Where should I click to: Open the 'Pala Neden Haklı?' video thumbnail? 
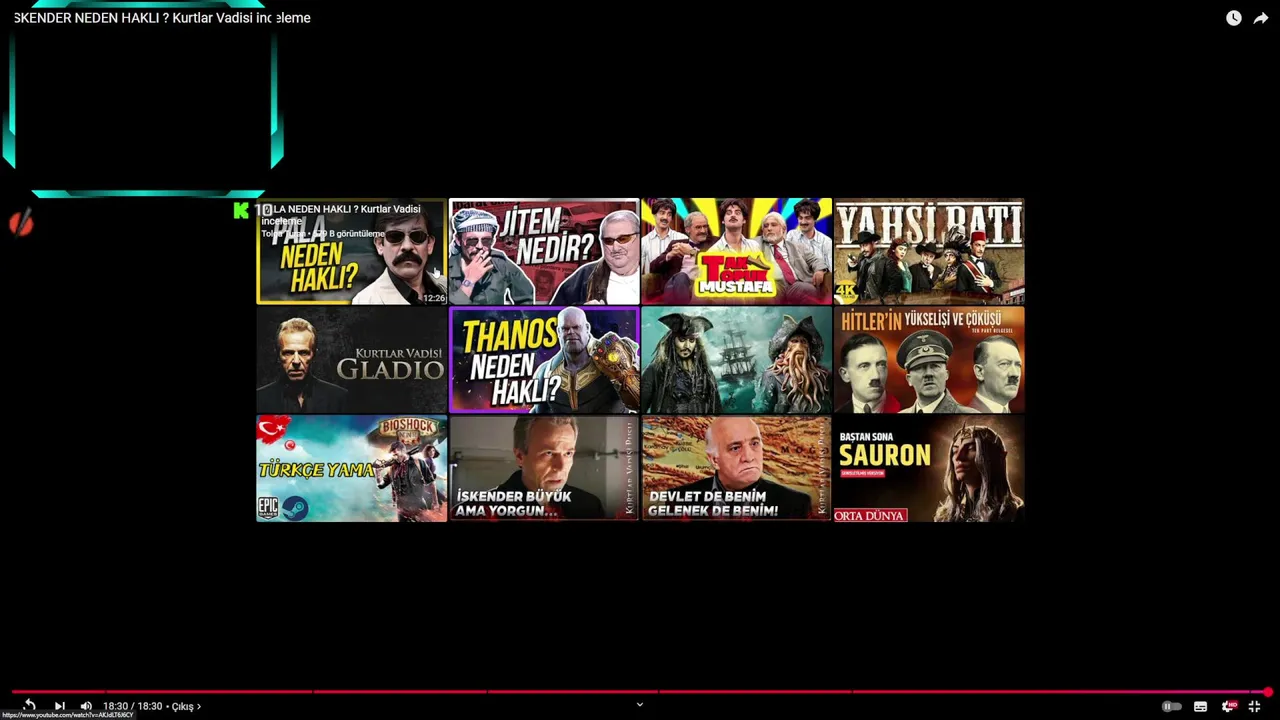(x=351, y=251)
